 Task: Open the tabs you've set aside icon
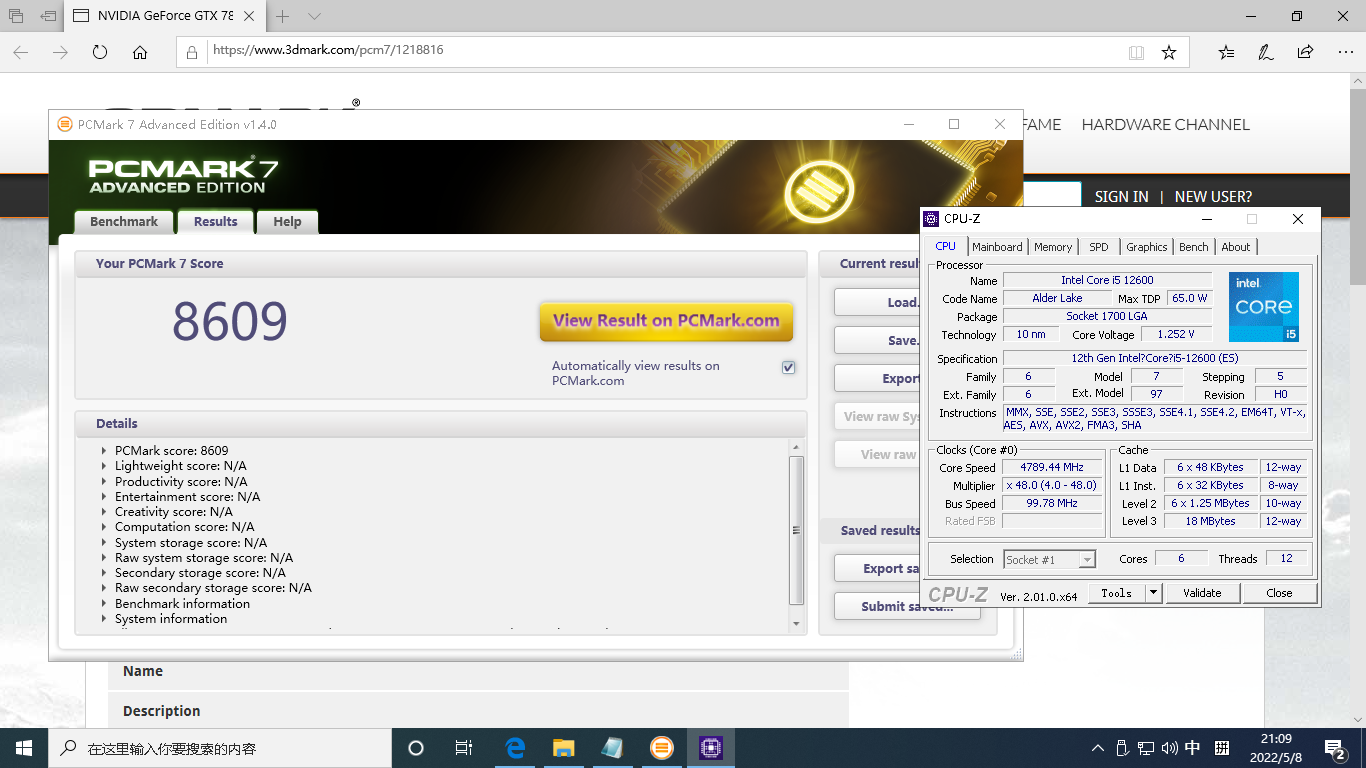pos(16,16)
